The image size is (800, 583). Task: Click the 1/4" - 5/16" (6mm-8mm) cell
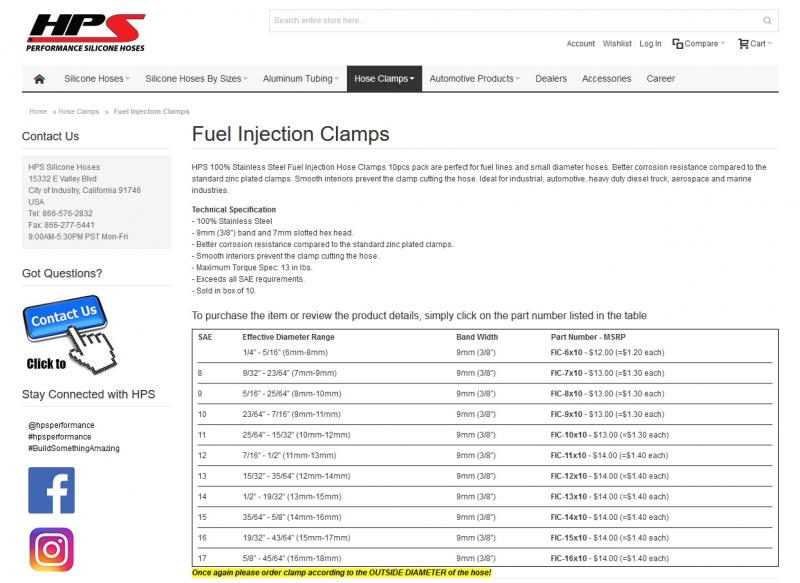[285, 352]
